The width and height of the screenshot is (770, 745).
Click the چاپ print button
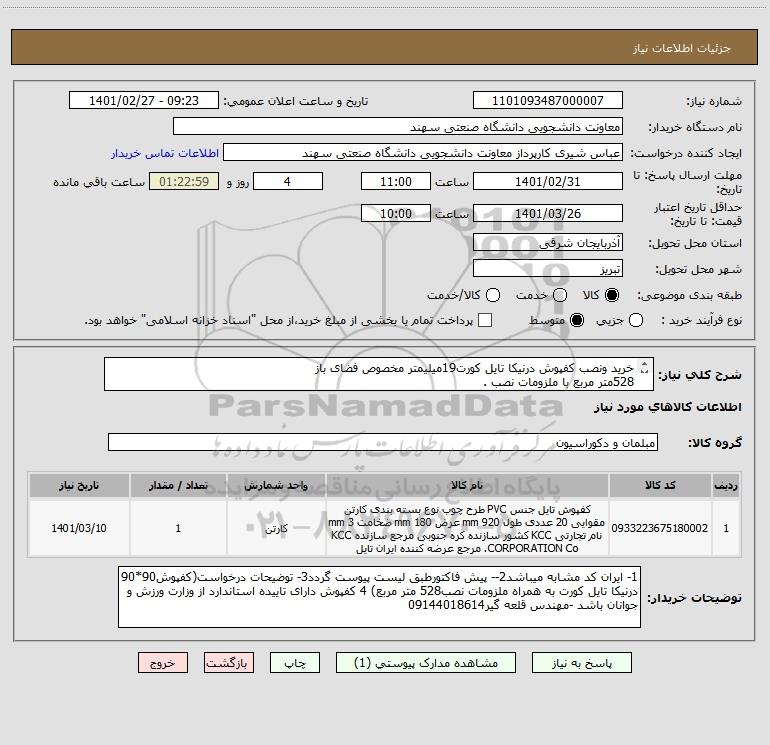295,663
